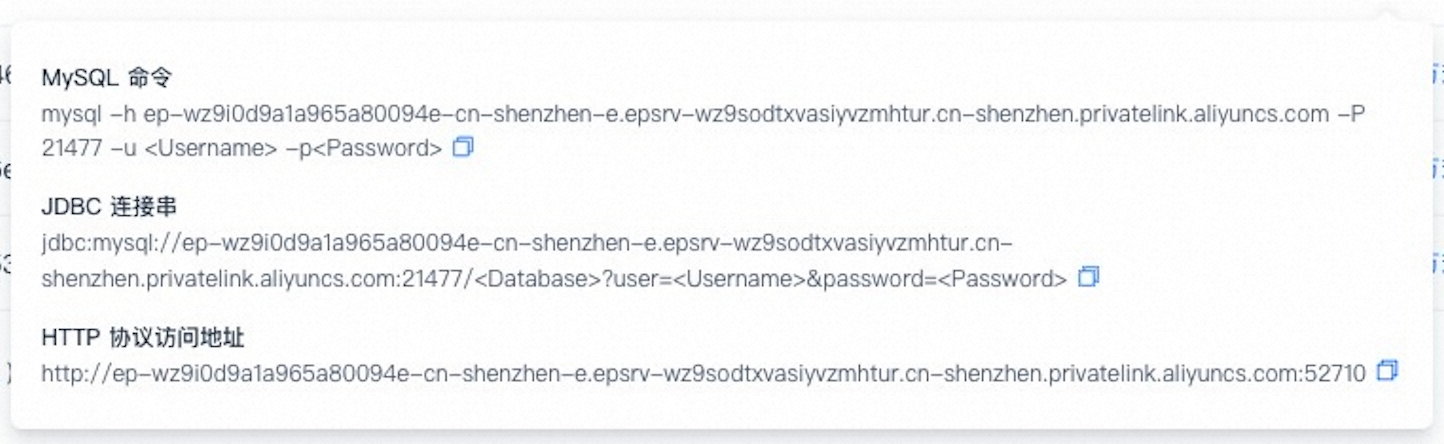Copy the MySQL command
This screenshot has height=444, width=1444.
tap(462, 147)
